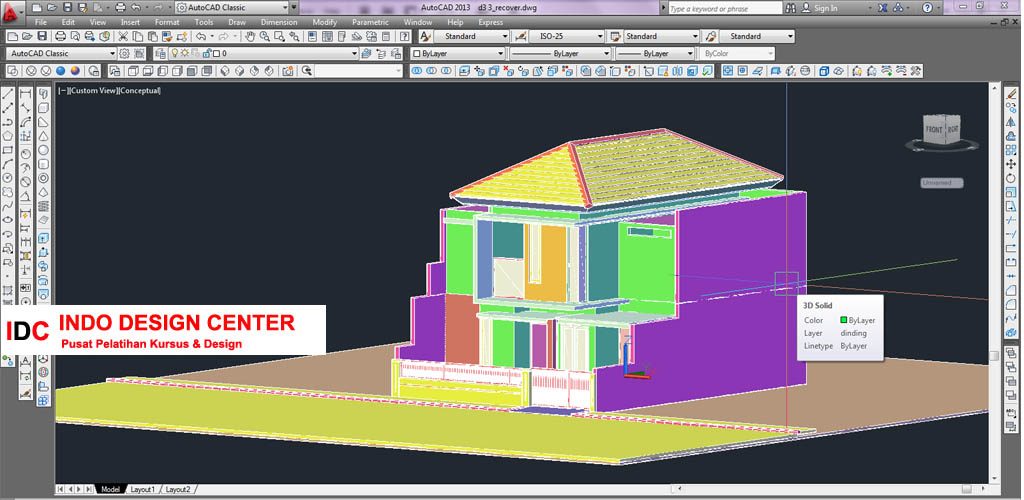Click the Move tool in right toolbar
Viewport: 1024px width, 500px height.
click(x=1012, y=164)
